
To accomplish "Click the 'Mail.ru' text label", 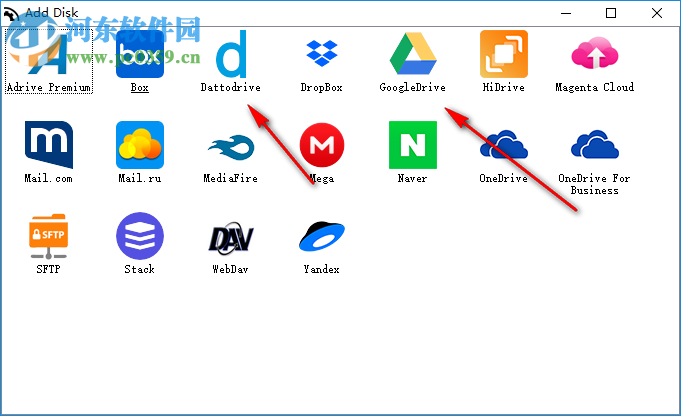I will tap(140, 178).
